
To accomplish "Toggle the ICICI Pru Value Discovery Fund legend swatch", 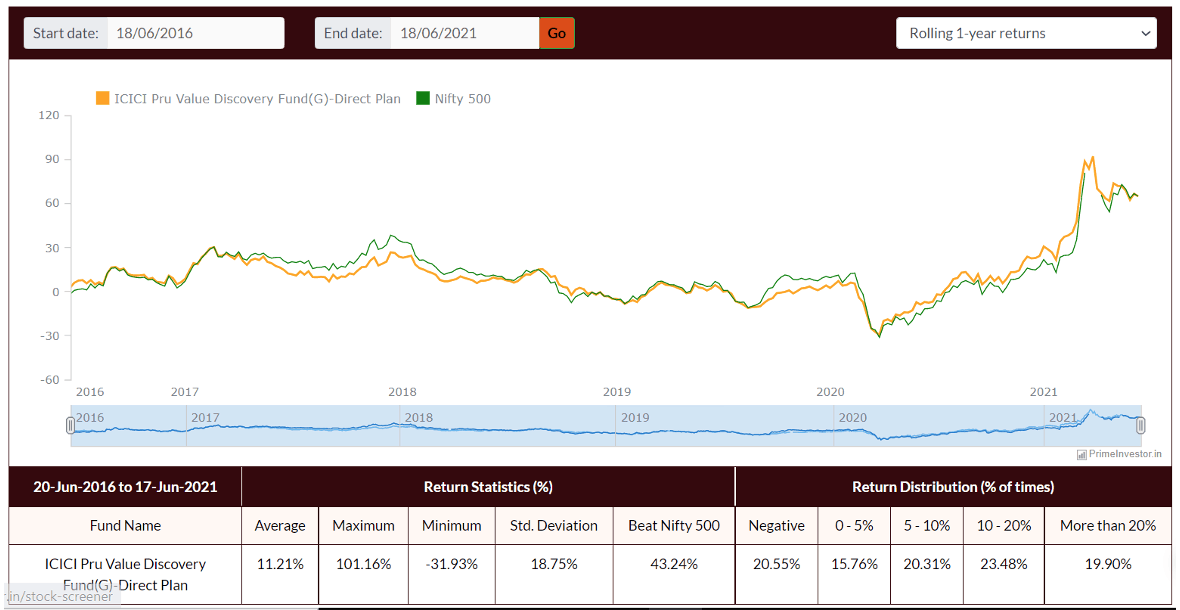I will (102, 99).
